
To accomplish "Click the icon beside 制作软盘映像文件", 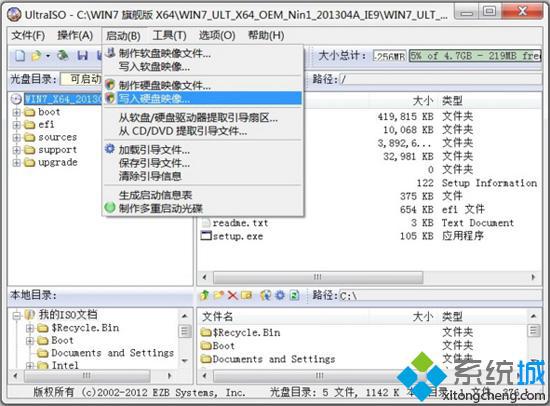I will (x=110, y=53).
